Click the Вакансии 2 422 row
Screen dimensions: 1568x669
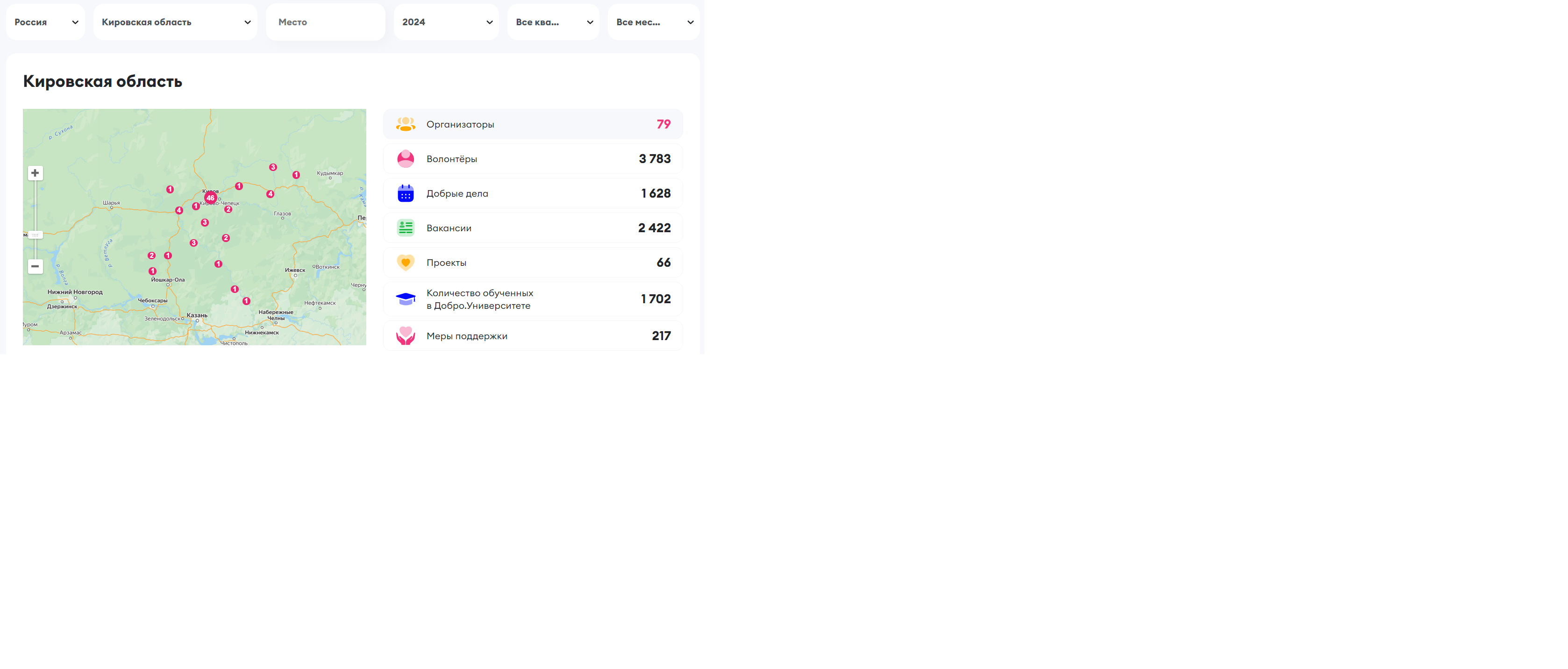point(533,228)
